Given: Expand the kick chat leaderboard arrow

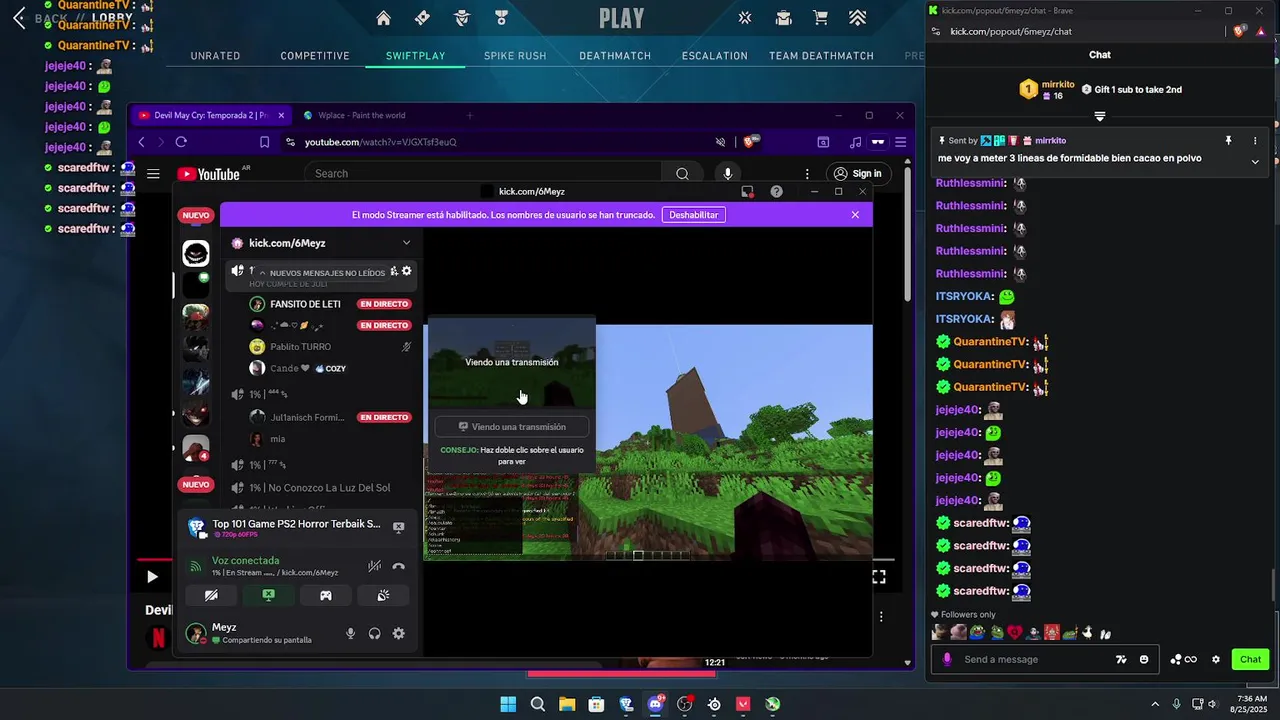Looking at the screenshot, I should tap(1100, 117).
